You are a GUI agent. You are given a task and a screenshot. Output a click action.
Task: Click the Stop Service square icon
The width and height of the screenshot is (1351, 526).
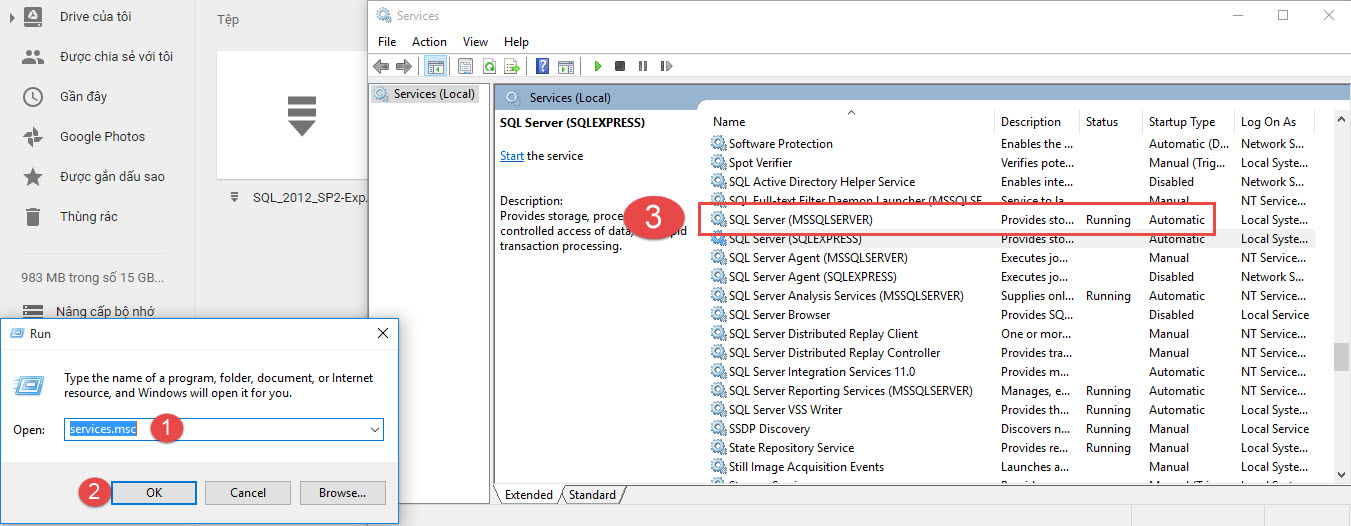620,66
